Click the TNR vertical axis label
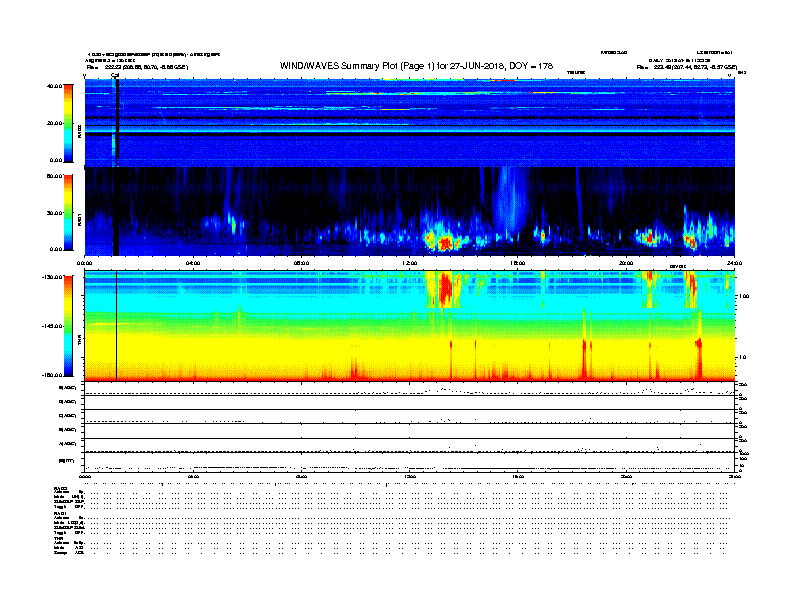 point(79,342)
